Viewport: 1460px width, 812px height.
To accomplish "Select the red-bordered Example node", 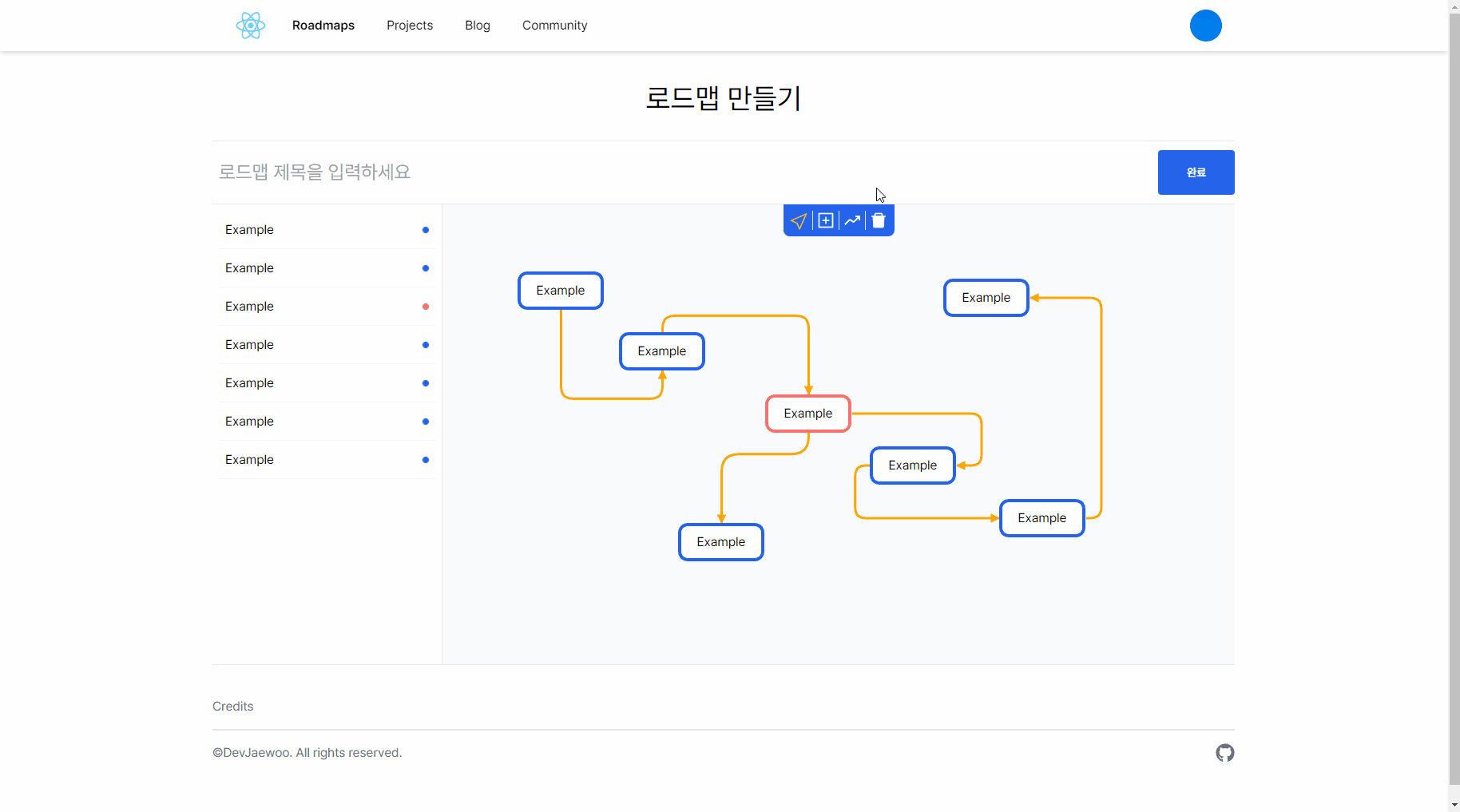I will 807,414.
